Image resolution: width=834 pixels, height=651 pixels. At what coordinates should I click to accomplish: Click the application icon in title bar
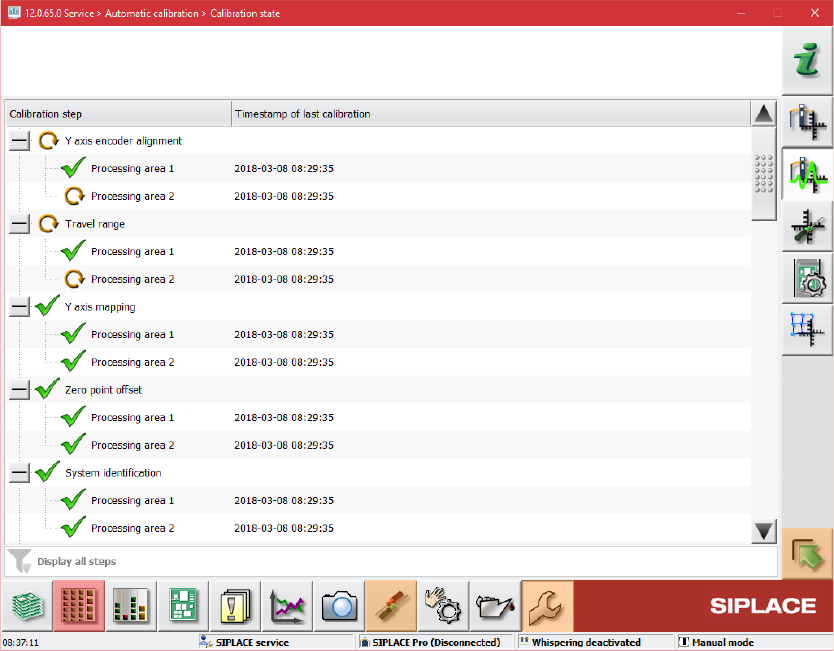click(x=14, y=12)
